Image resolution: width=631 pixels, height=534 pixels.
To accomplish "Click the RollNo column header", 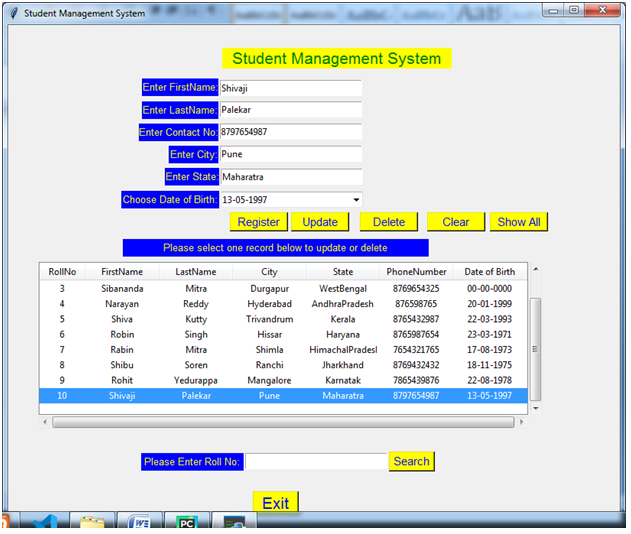I will [62, 272].
